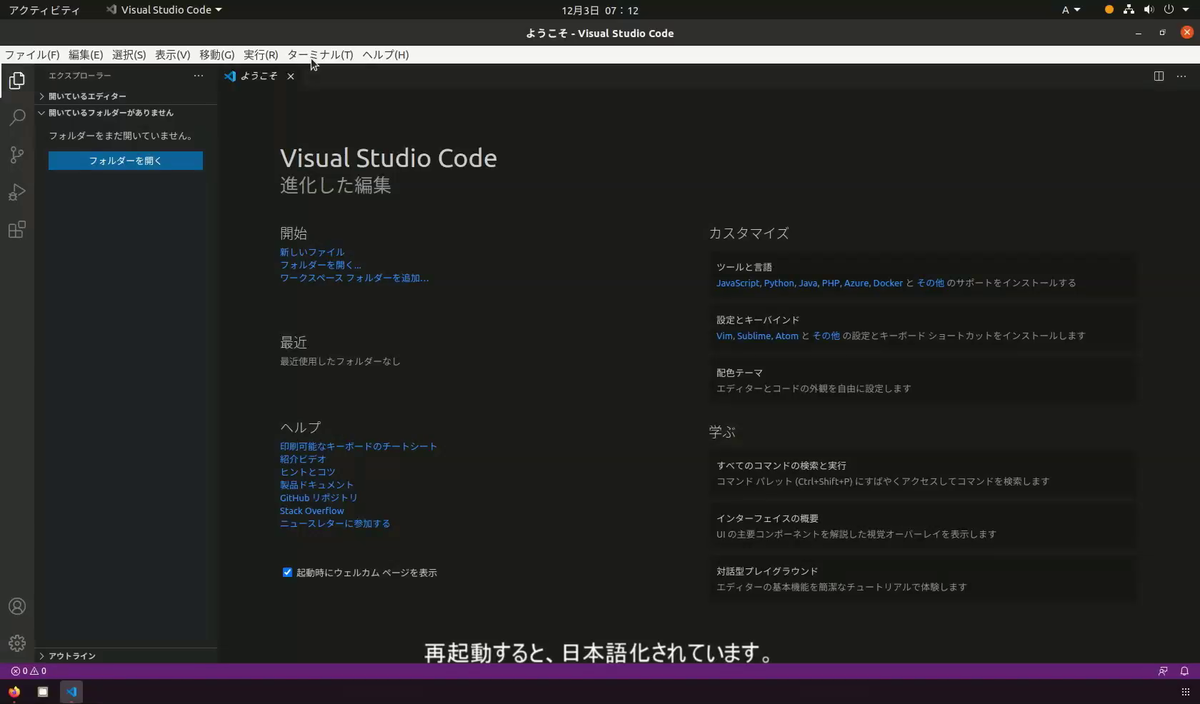Select the Search icon in the activity bar

(x=16, y=118)
